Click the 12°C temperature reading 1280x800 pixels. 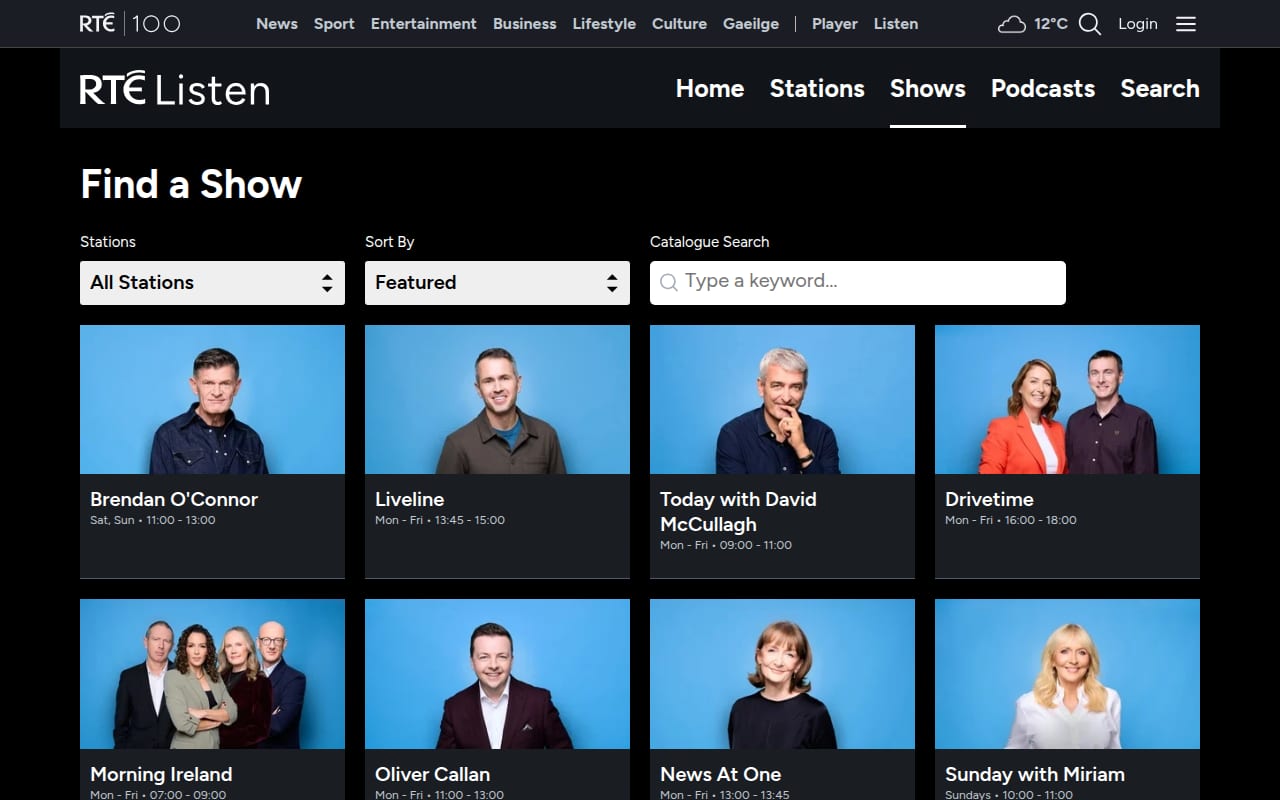pos(1051,24)
